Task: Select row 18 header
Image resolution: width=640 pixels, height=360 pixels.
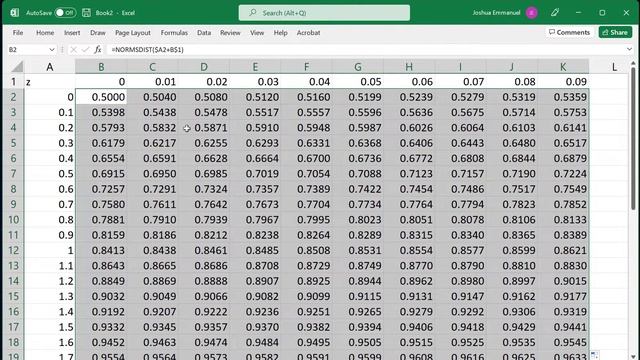Action: [13, 342]
